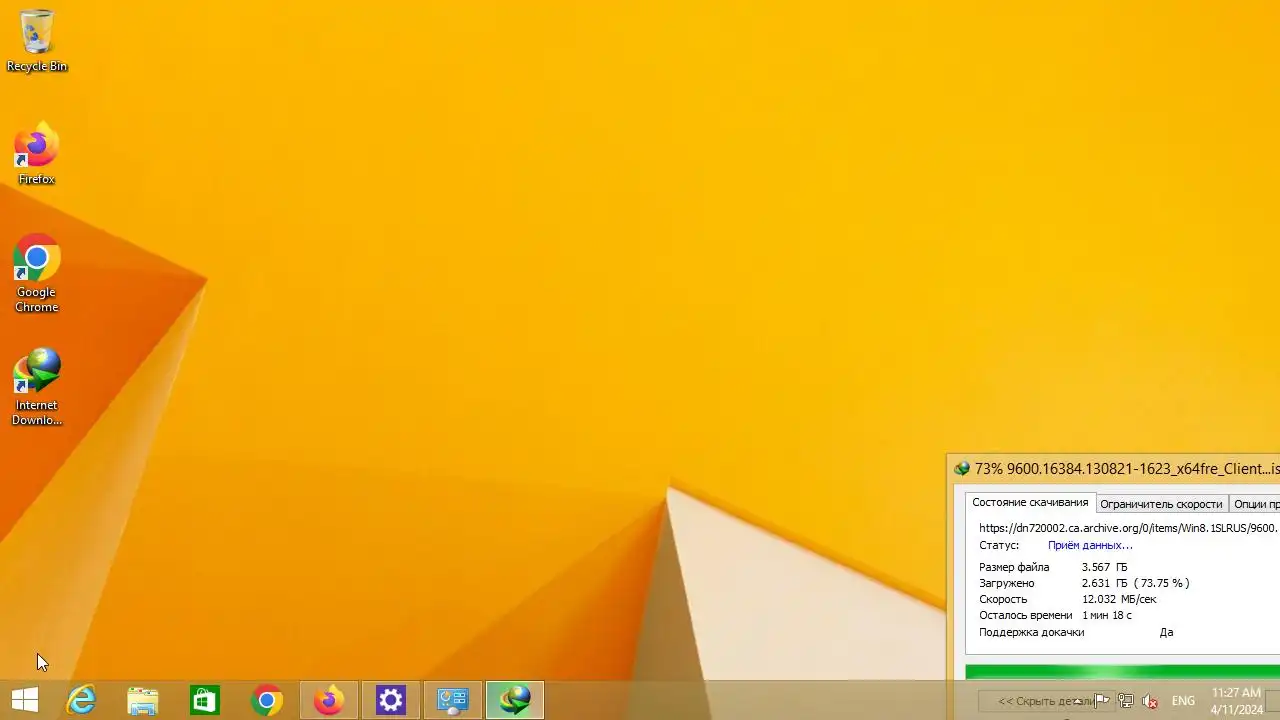The image size is (1280, 720).
Task: Open the Windows Store taskbar icon
Action: 205,700
